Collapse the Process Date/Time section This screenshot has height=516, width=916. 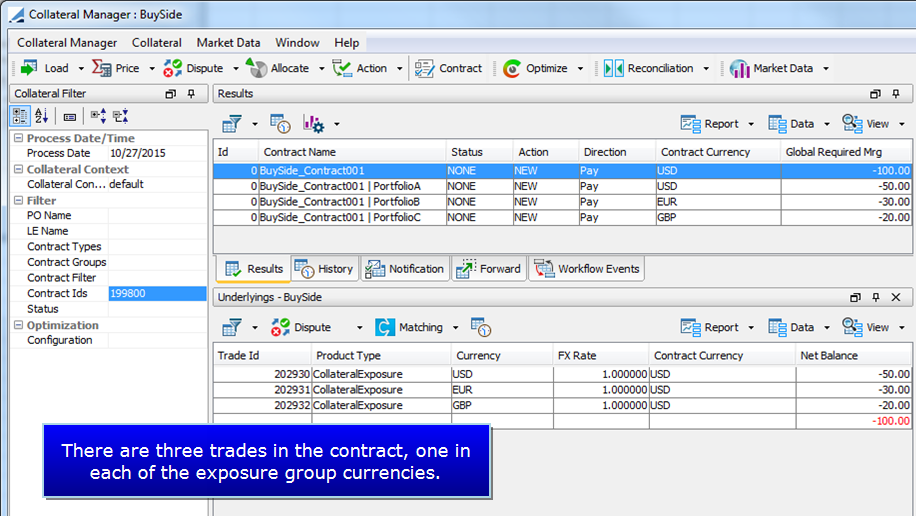tap(19, 138)
